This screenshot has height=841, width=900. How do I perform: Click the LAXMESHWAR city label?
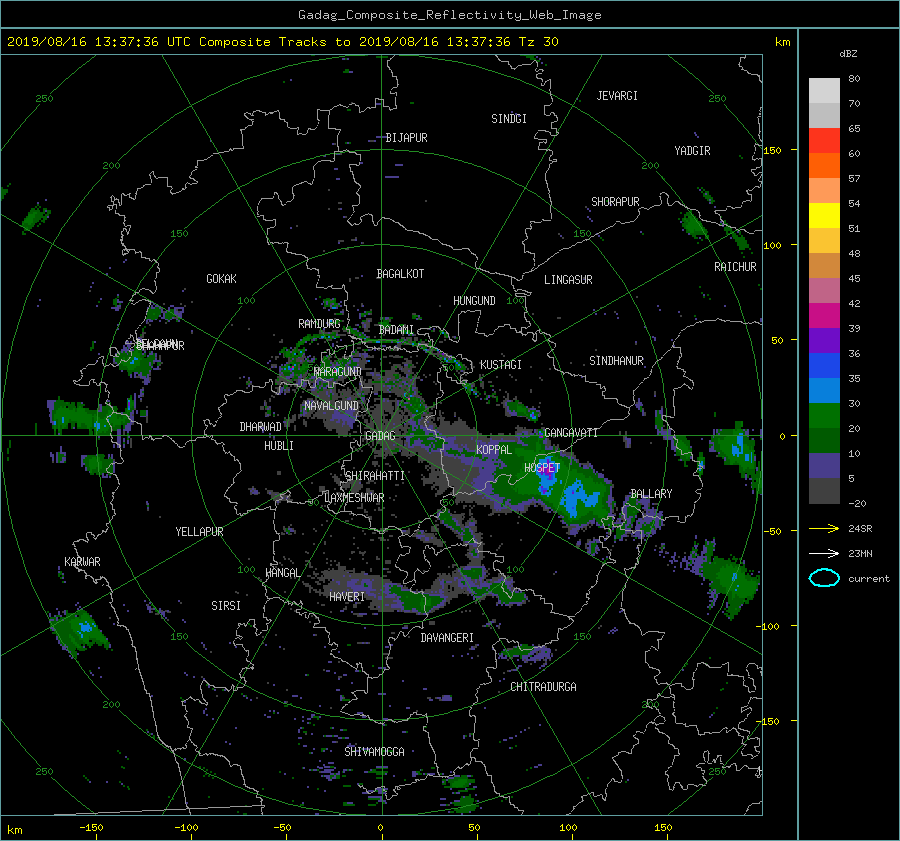tap(354, 498)
